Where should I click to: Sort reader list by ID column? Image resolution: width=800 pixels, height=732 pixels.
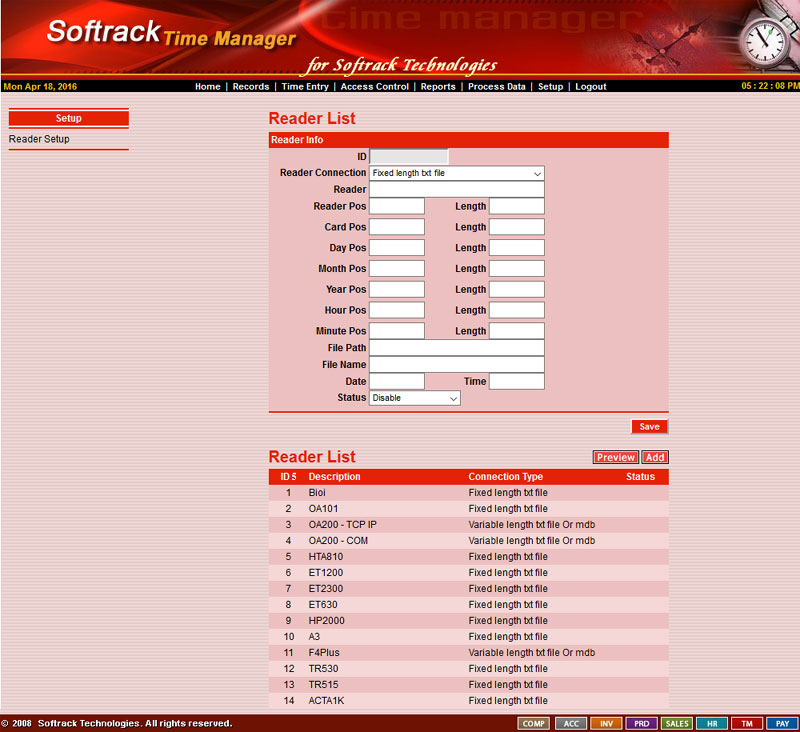pyautogui.click(x=288, y=477)
